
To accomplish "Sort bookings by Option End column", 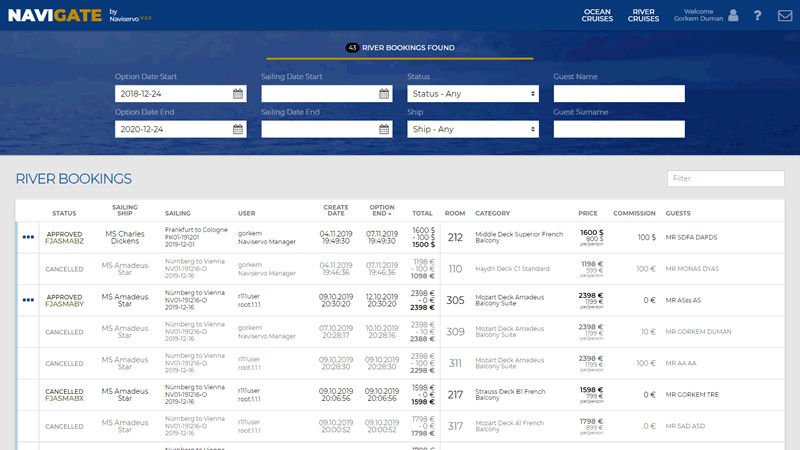I will pos(382,210).
